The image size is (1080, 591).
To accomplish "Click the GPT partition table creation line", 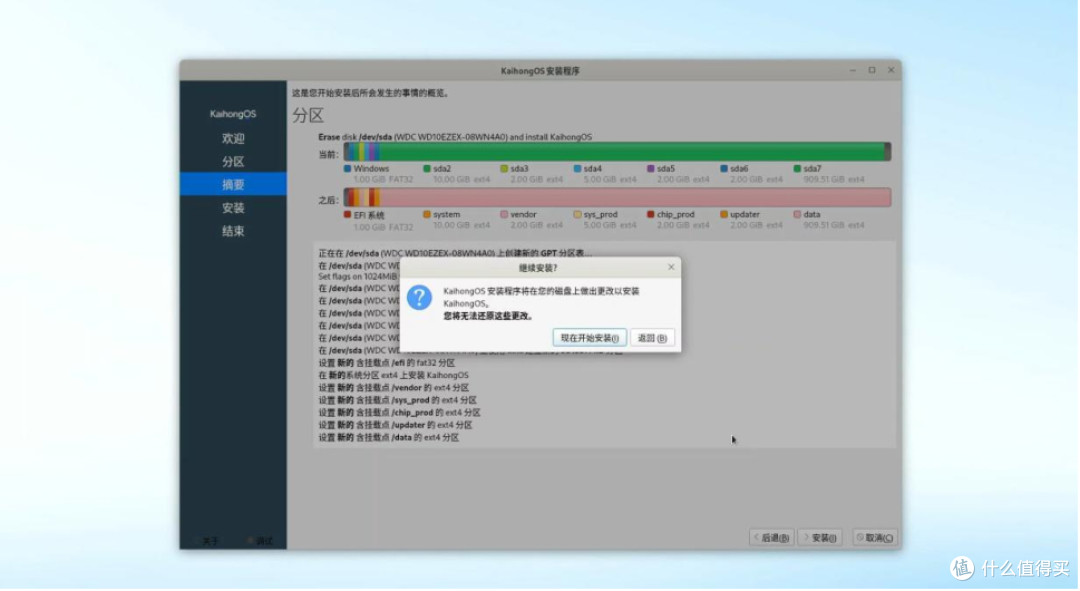I will pyautogui.click(x=455, y=253).
